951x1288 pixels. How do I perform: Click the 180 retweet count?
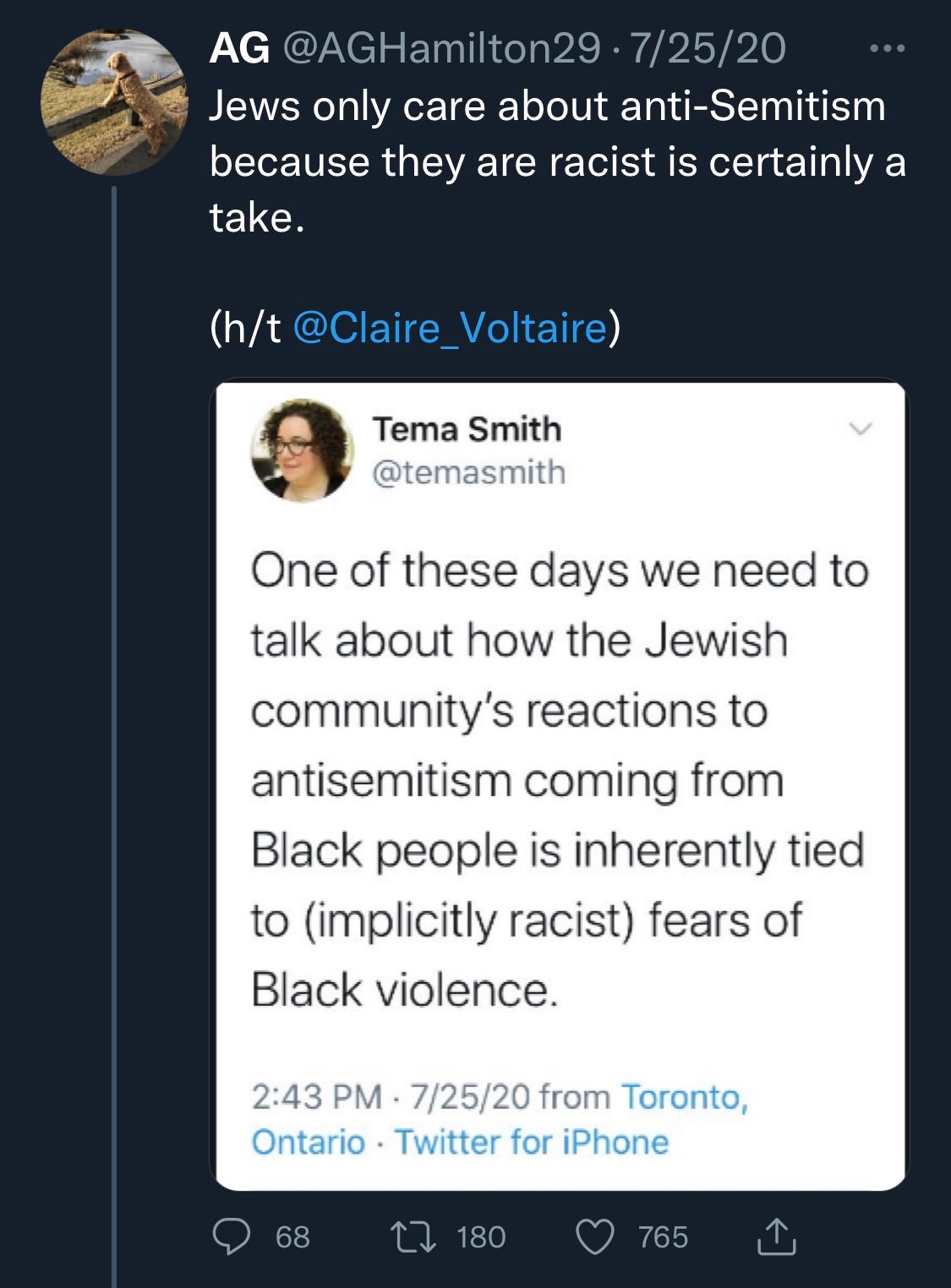click(481, 1237)
